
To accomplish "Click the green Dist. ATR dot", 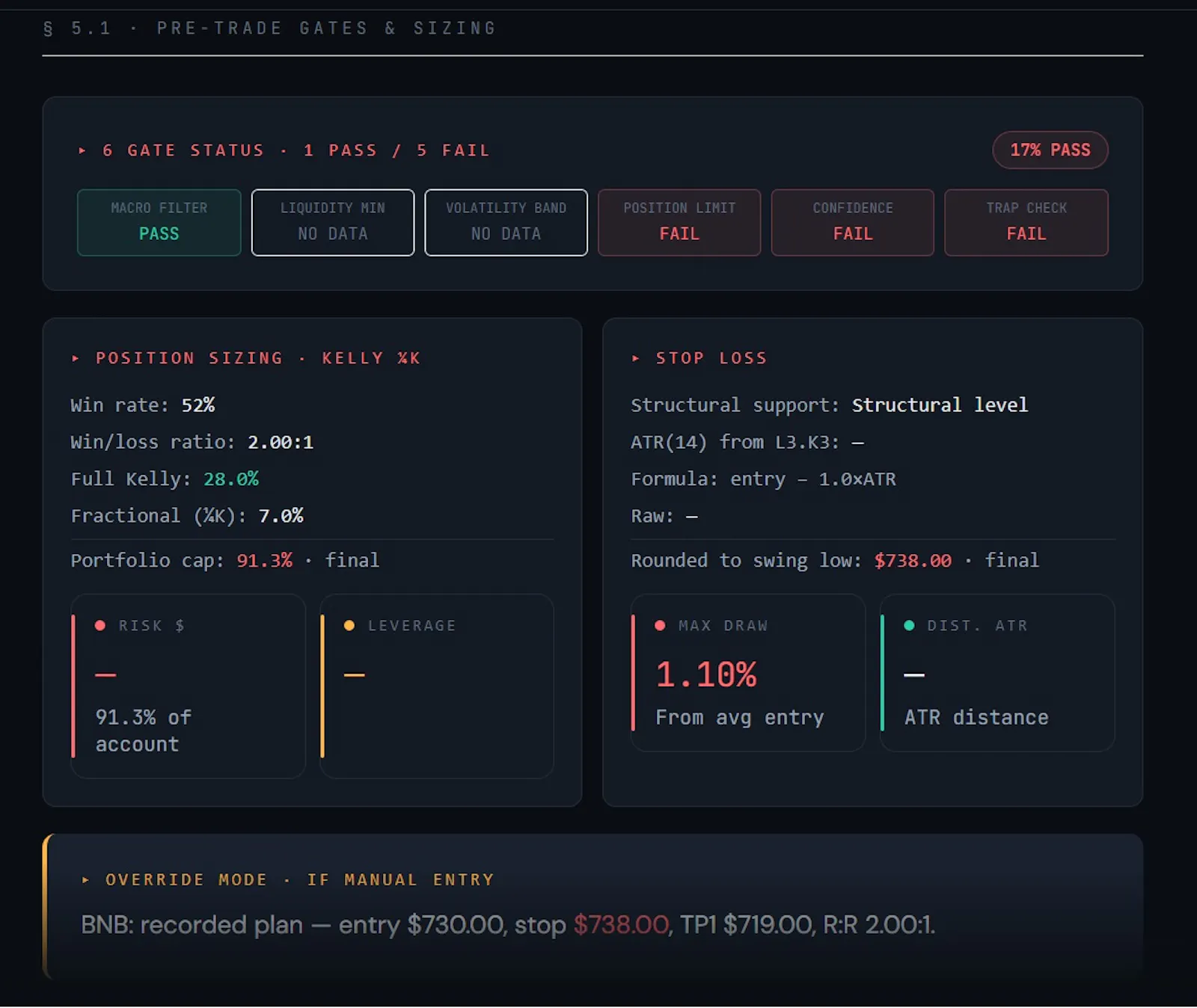I will (909, 625).
